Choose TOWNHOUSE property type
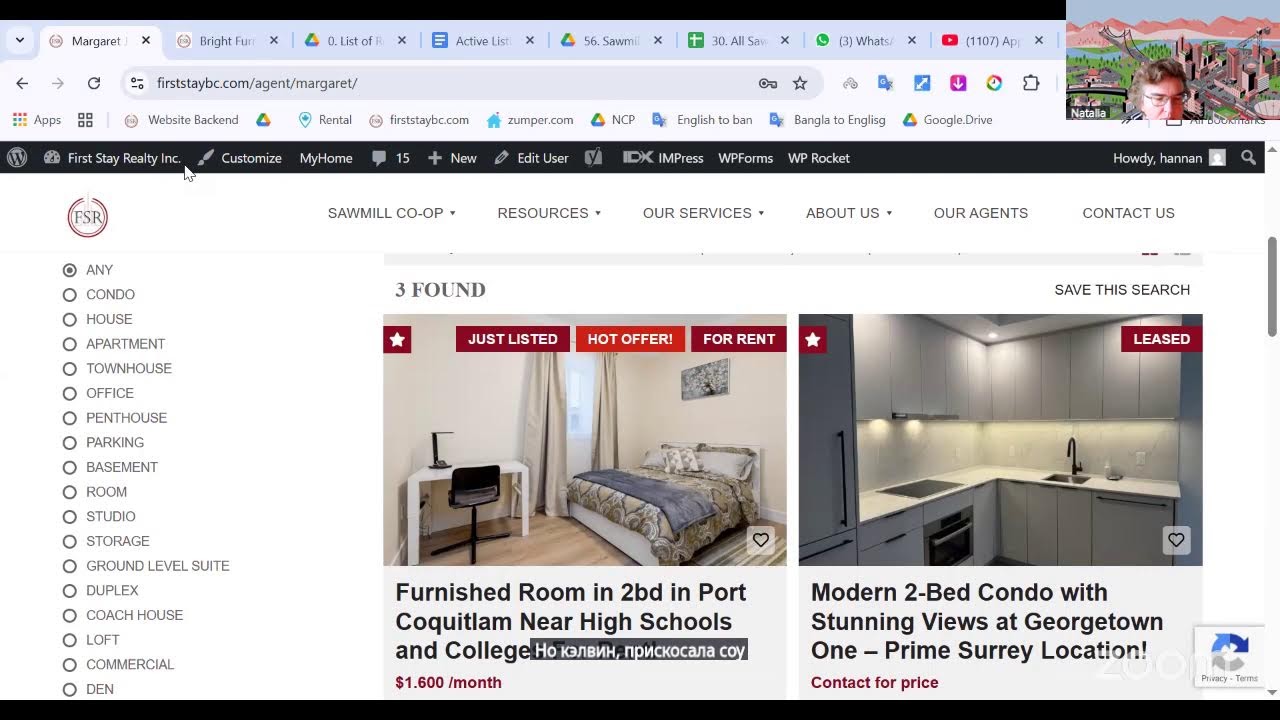 69,369
